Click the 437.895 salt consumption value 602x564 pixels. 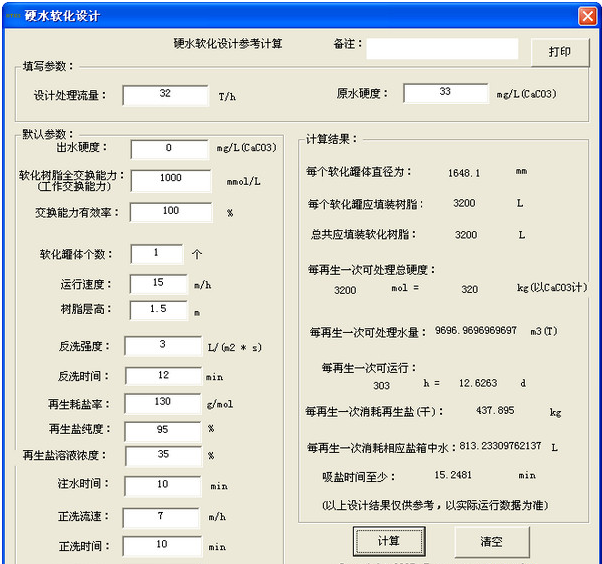tap(495, 410)
